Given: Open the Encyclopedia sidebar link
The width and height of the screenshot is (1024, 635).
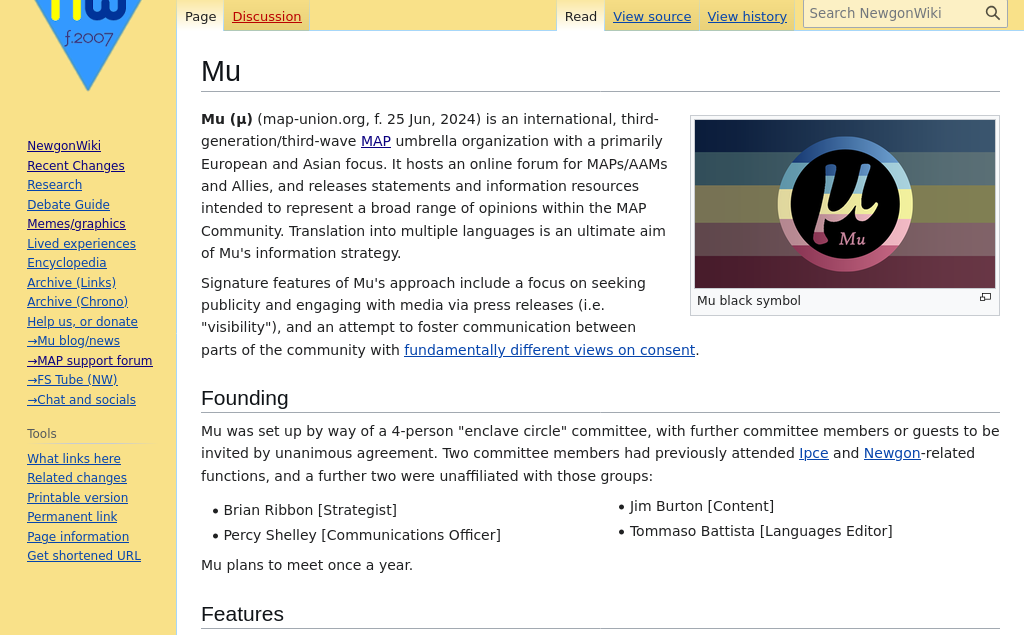Looking at the screenshot, I should (67, 263).
